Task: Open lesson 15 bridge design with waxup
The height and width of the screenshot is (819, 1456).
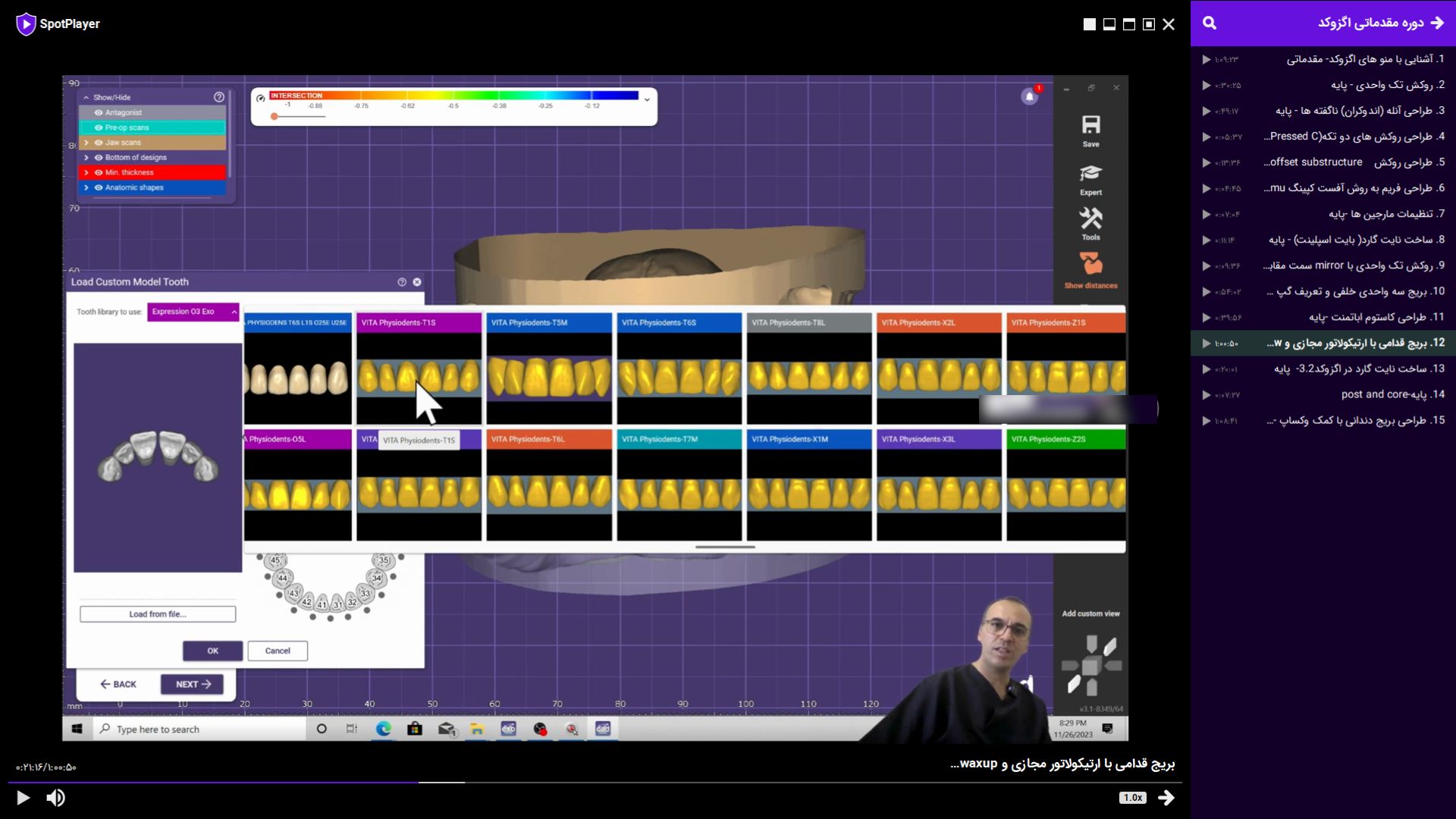Action: click(x=1323, y=420)
